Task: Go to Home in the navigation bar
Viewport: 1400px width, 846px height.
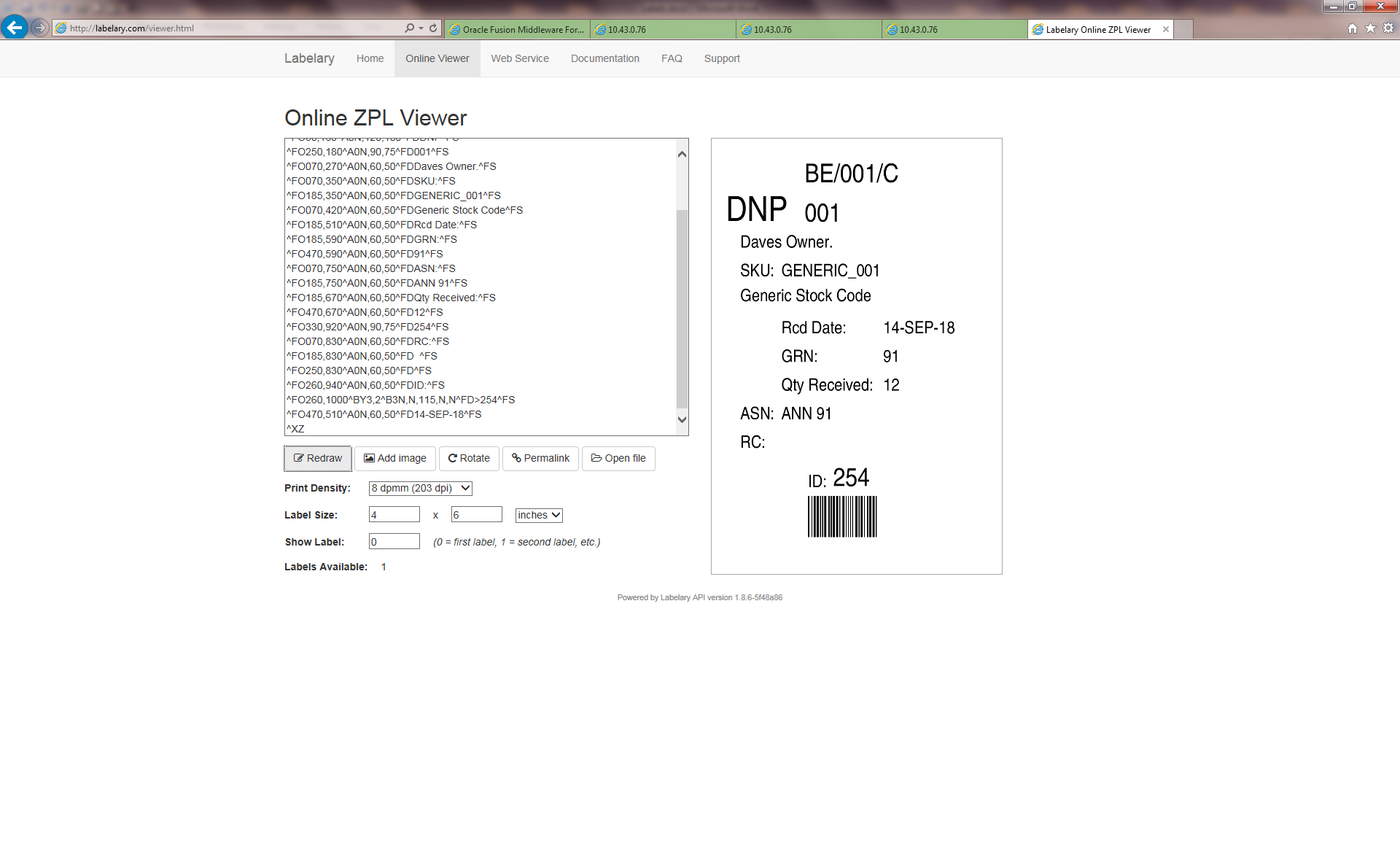Action: coord(370,58)
